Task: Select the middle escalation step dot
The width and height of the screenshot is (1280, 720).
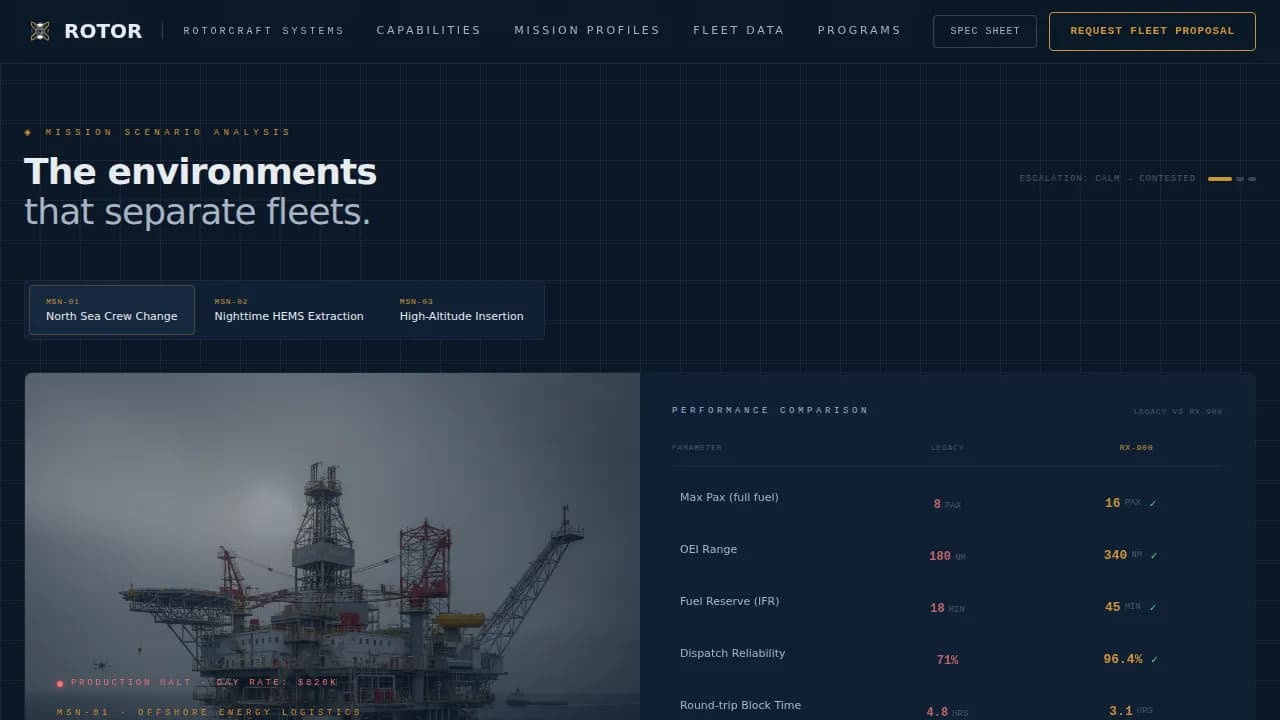Action: (x=1240, y=179)
